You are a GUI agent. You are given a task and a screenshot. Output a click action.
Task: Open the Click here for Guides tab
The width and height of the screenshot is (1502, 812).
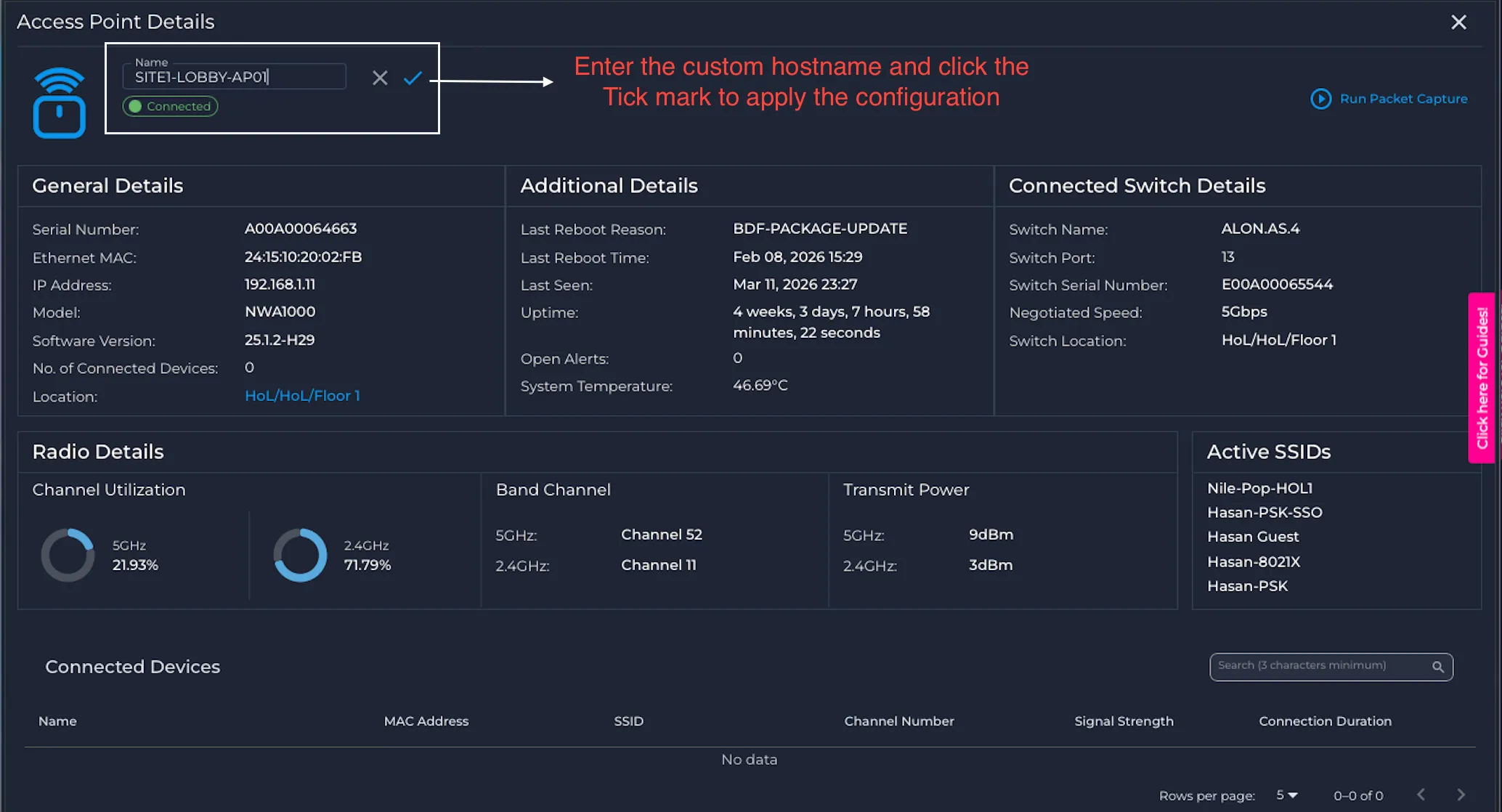tap(1482, 378)
